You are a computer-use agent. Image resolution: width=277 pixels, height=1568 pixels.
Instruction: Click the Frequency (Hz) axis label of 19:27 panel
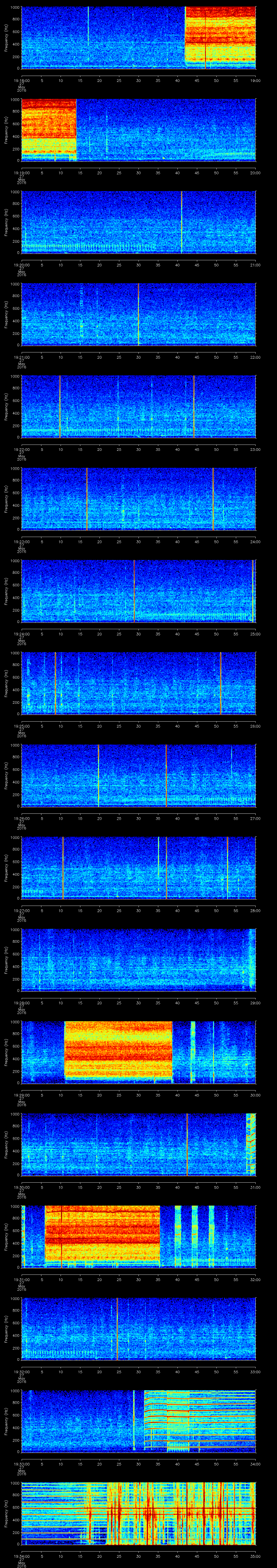(6, 868)
